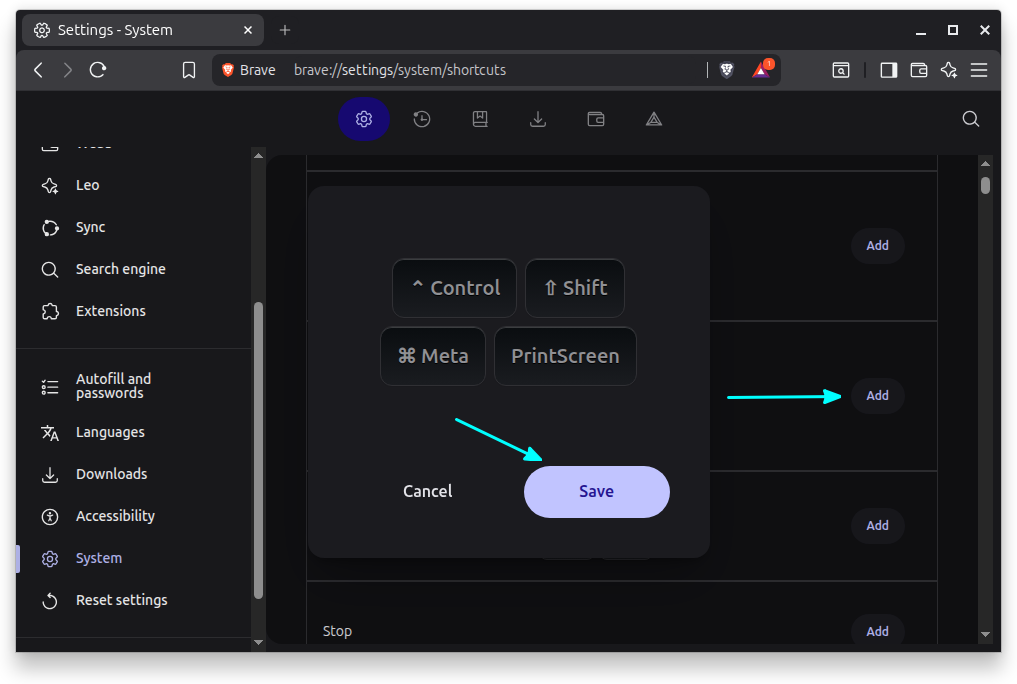Screen dimensions: 1017x684
Task: Select Extensions in settings sidebar
Action: coord(110,311)
